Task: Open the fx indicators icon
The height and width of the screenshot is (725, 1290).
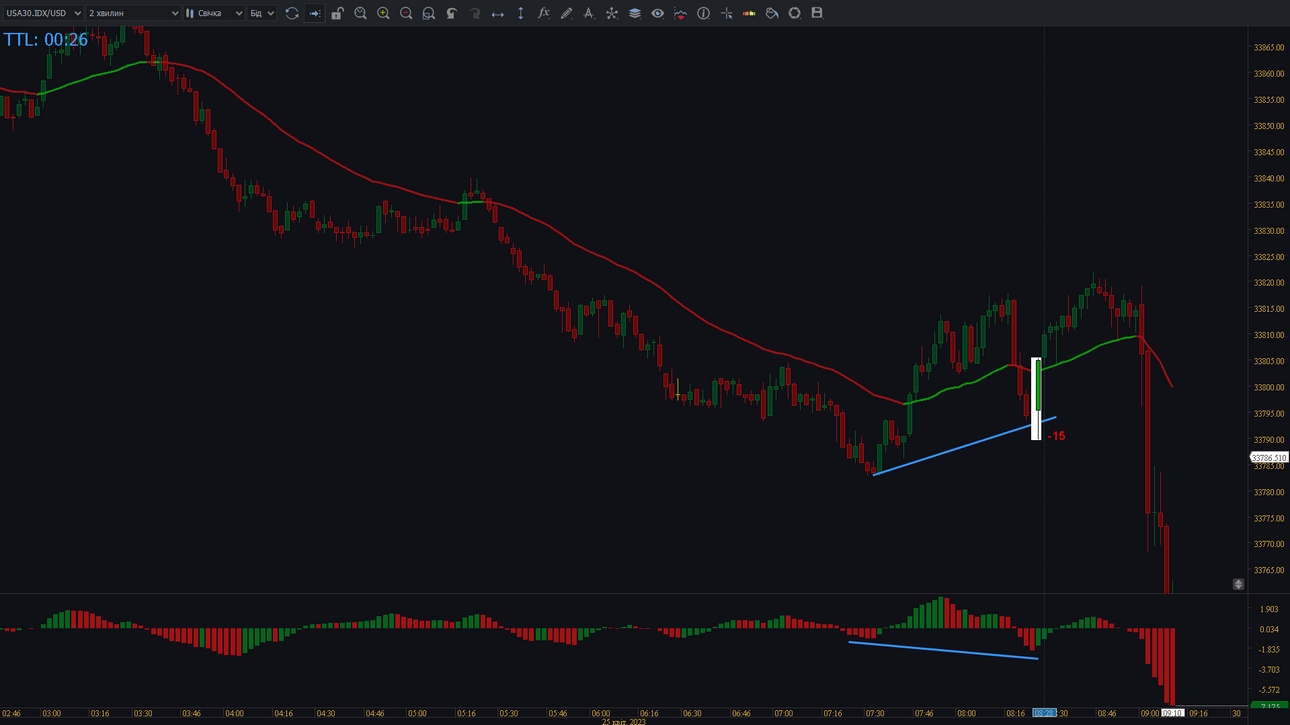Action: [x=544, y=13]
